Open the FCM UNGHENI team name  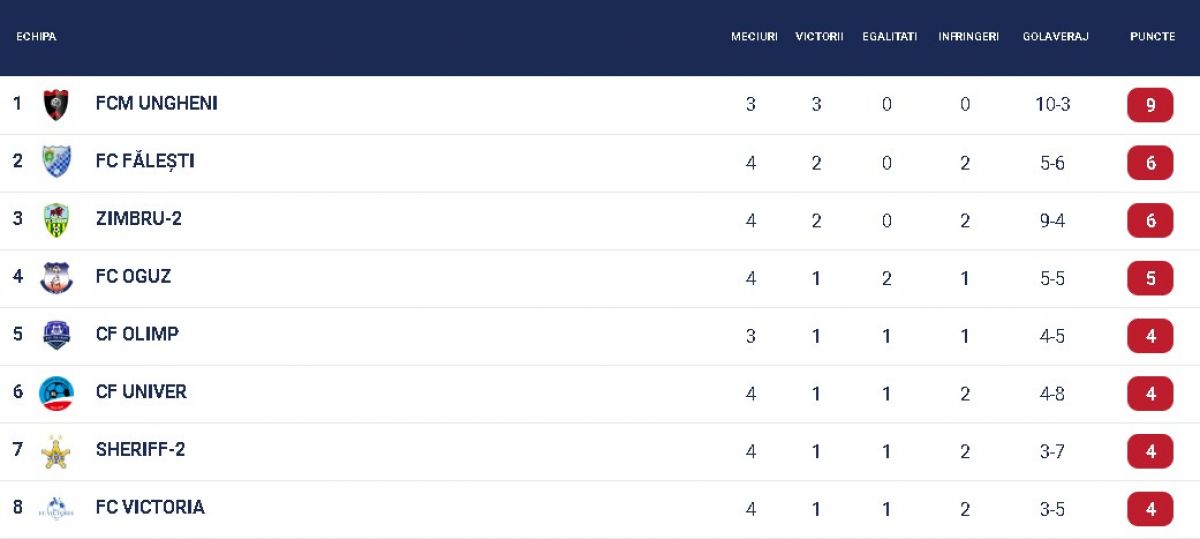tap(156, 103)
